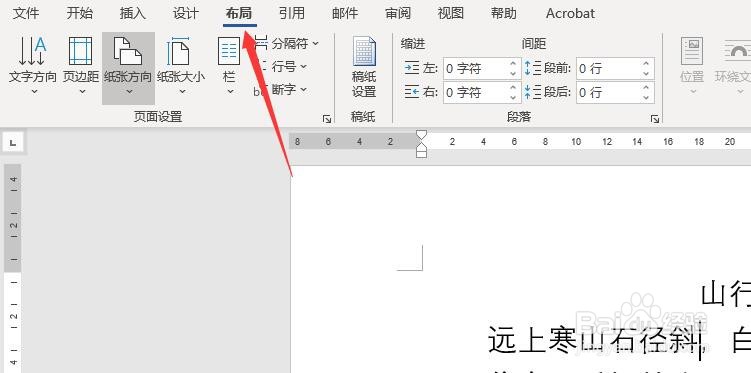Decrease 段后 spacing with the down arrow
This screenshot has width=751, height=373.
[647, 97]
